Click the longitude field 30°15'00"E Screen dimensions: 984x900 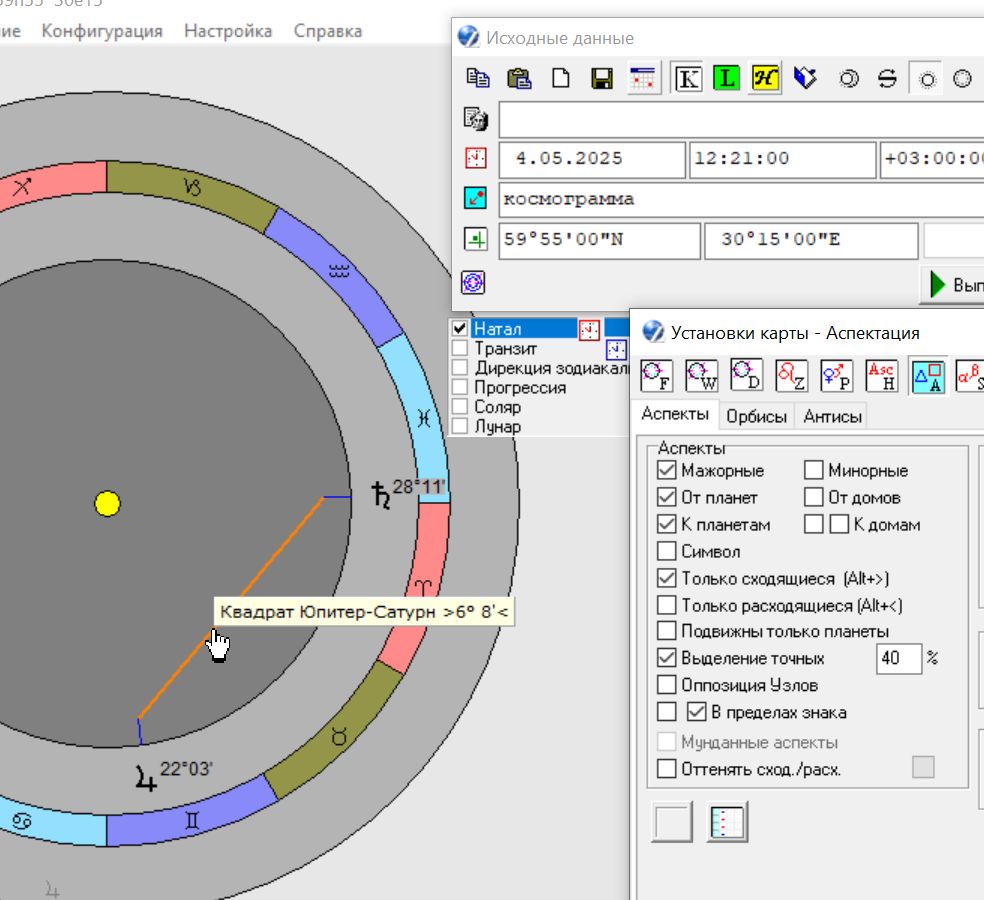click(x=811, y=240)
